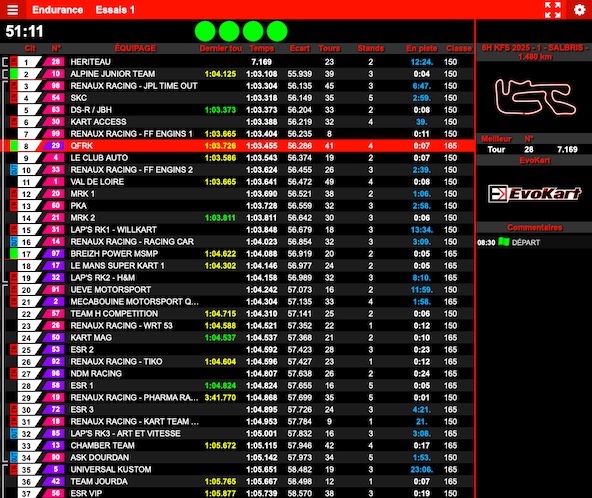Image resolution: width=592 pixels, height=498 pixels.
Task: Click the OUT indicator on position 34
Action: click(x=14, y=457)
